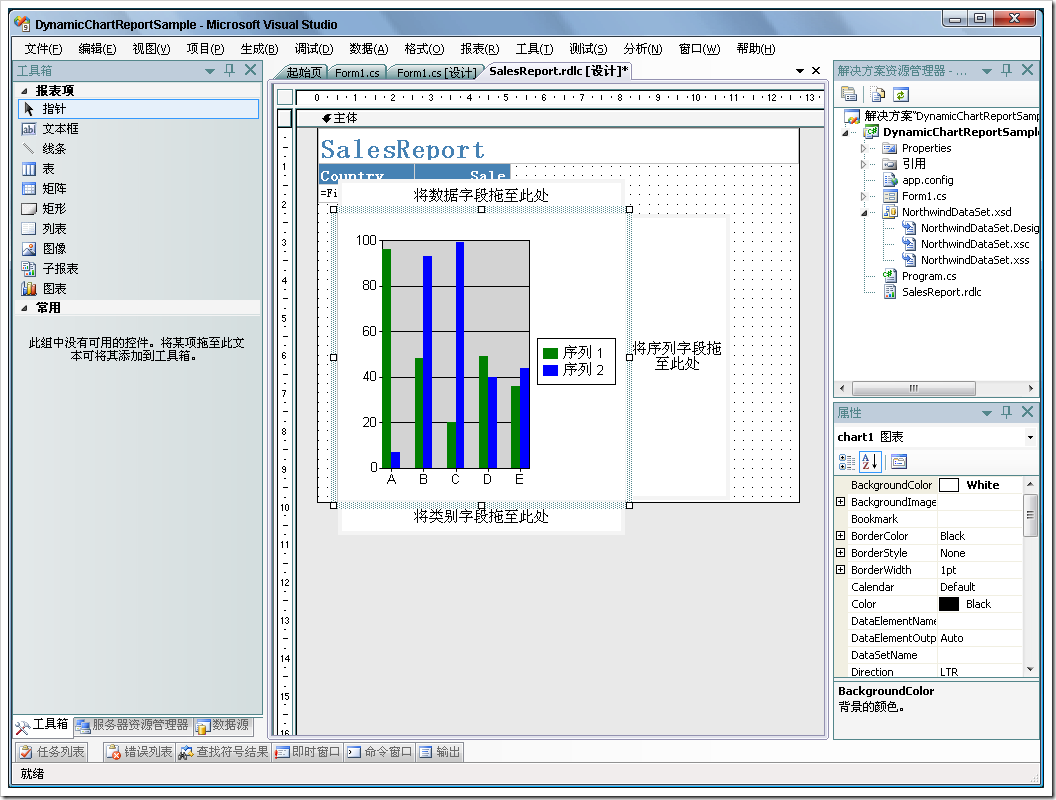Toggle auto-hide pin on 工具箱 panel

pyautogui.click(x=230, y=70)
